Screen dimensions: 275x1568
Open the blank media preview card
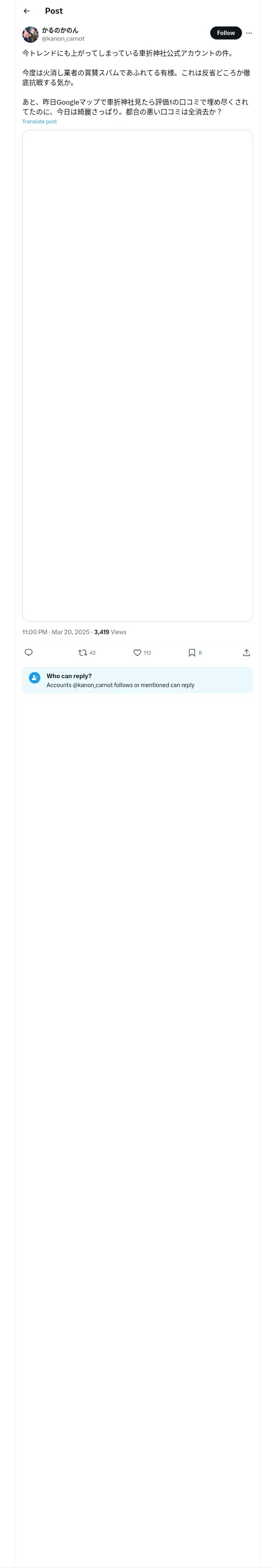[x=137, y=375]
